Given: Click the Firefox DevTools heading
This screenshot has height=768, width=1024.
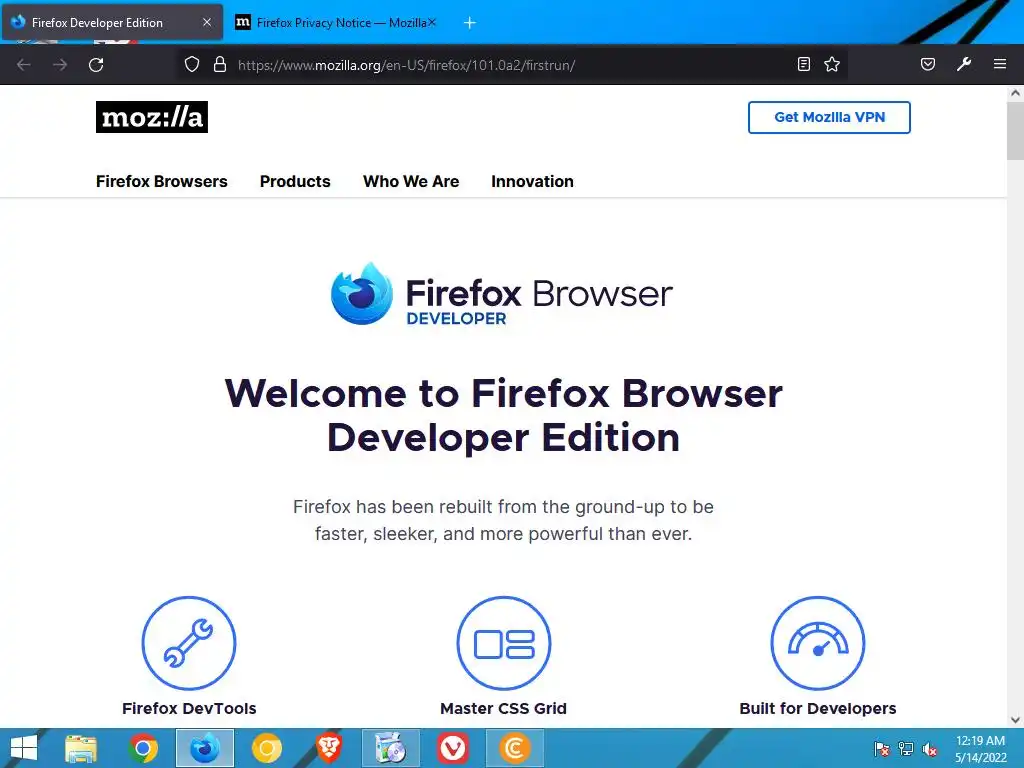Looking at the screenshot, I should [x=189, y=709].
